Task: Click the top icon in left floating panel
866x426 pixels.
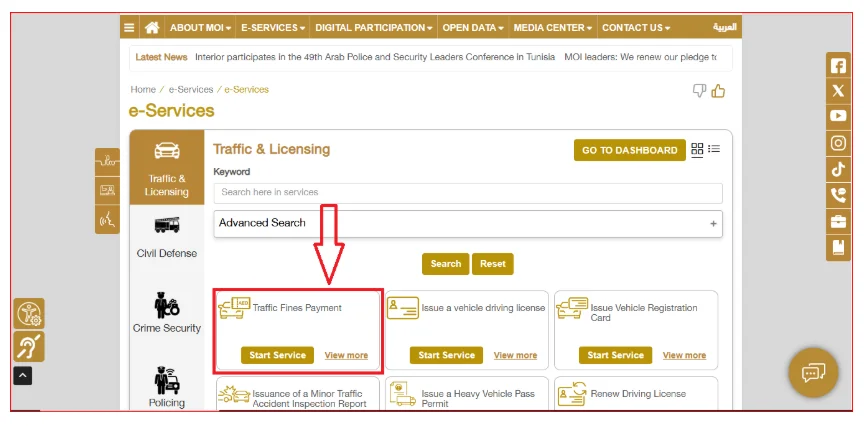Action: coord(107,162)
